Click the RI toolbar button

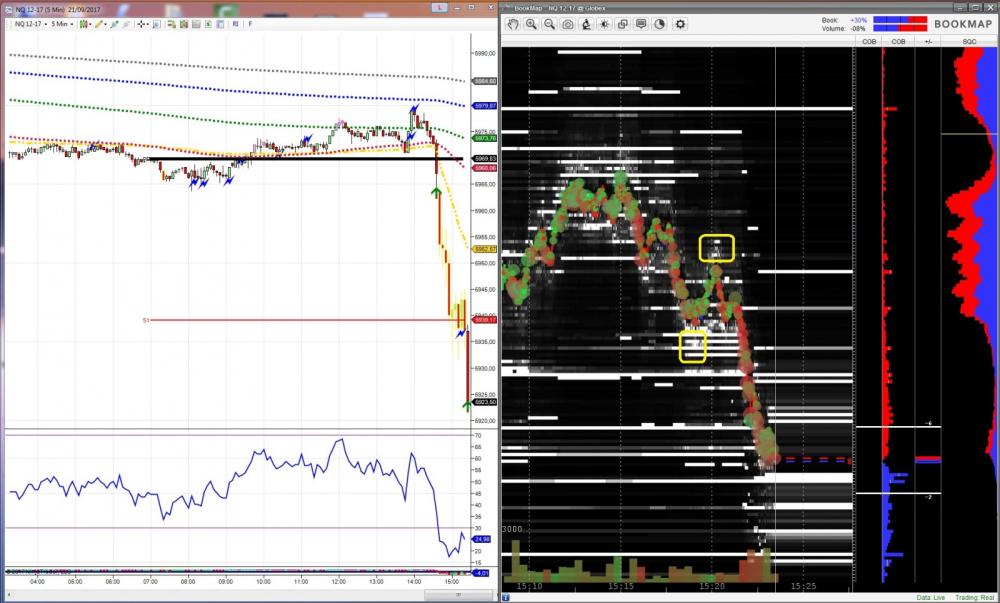point(235,24)
